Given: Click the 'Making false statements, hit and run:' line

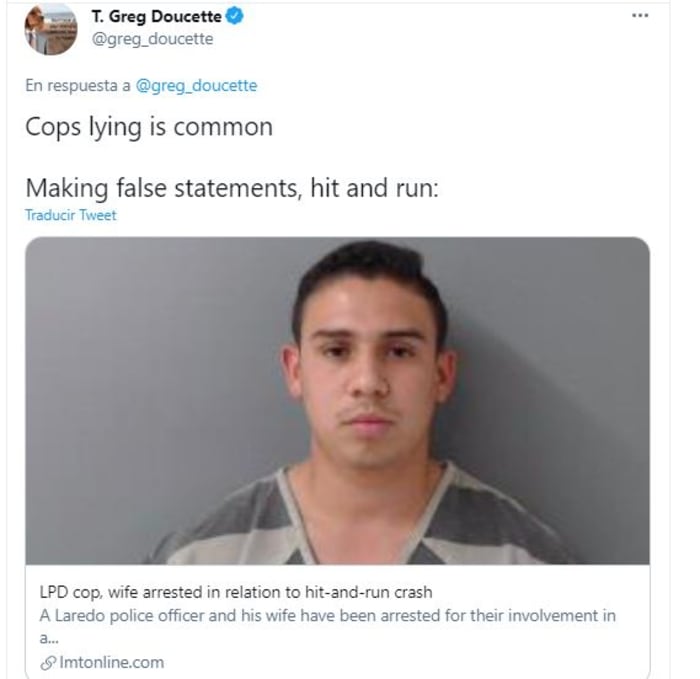Looking at the screenshot, I should point(232,188).
